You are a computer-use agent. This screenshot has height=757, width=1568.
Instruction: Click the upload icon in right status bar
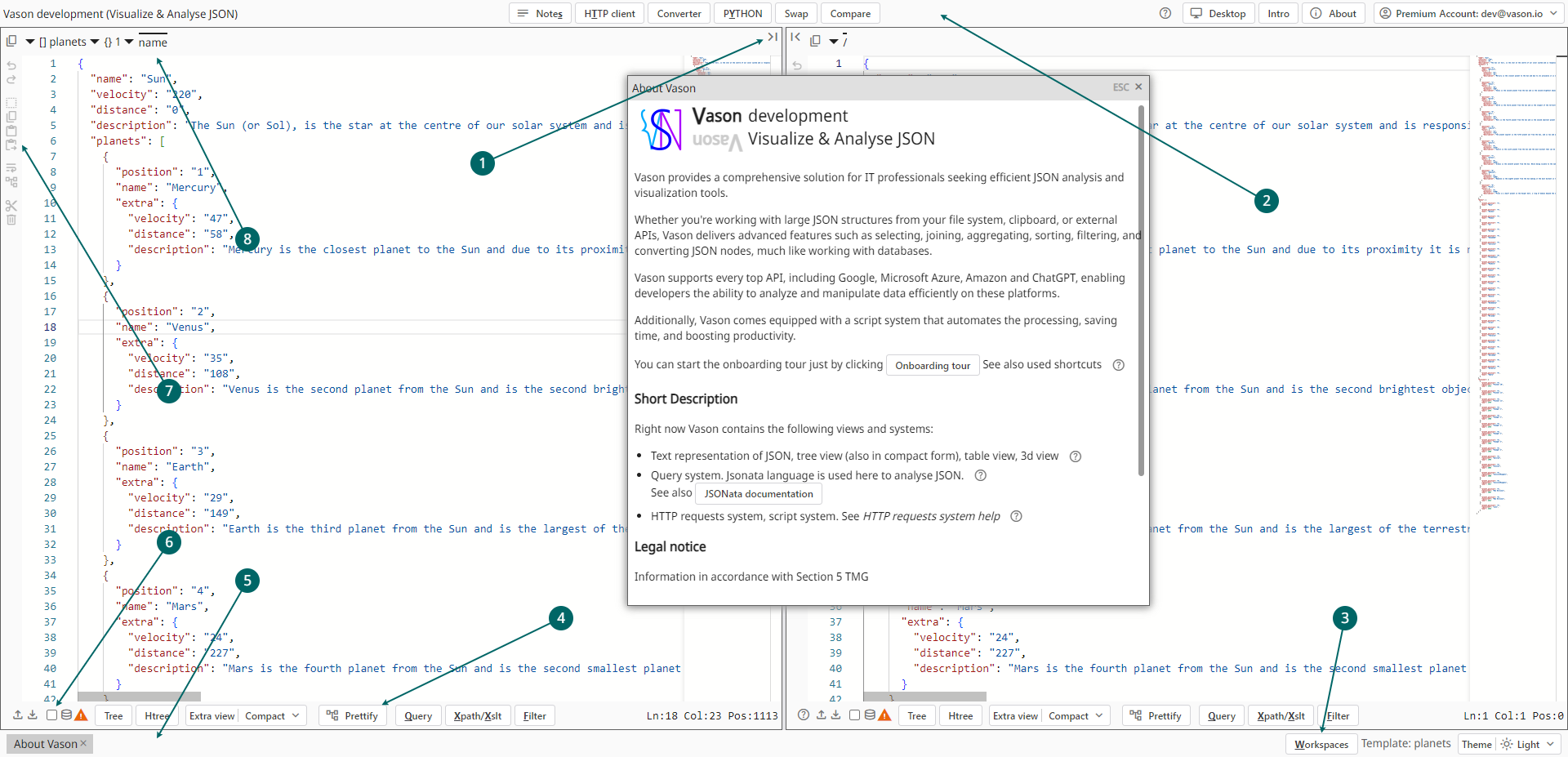pyautogui.click(x=822, y=715)
